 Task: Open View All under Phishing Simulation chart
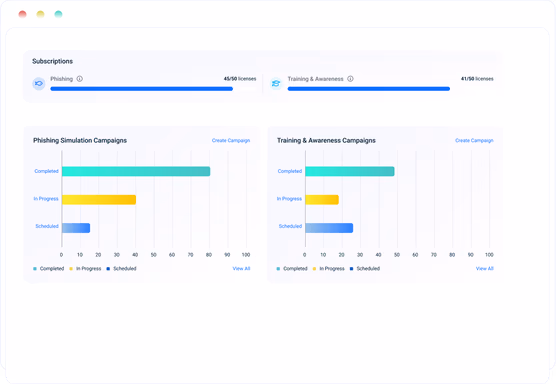click(x=241, y=268)
